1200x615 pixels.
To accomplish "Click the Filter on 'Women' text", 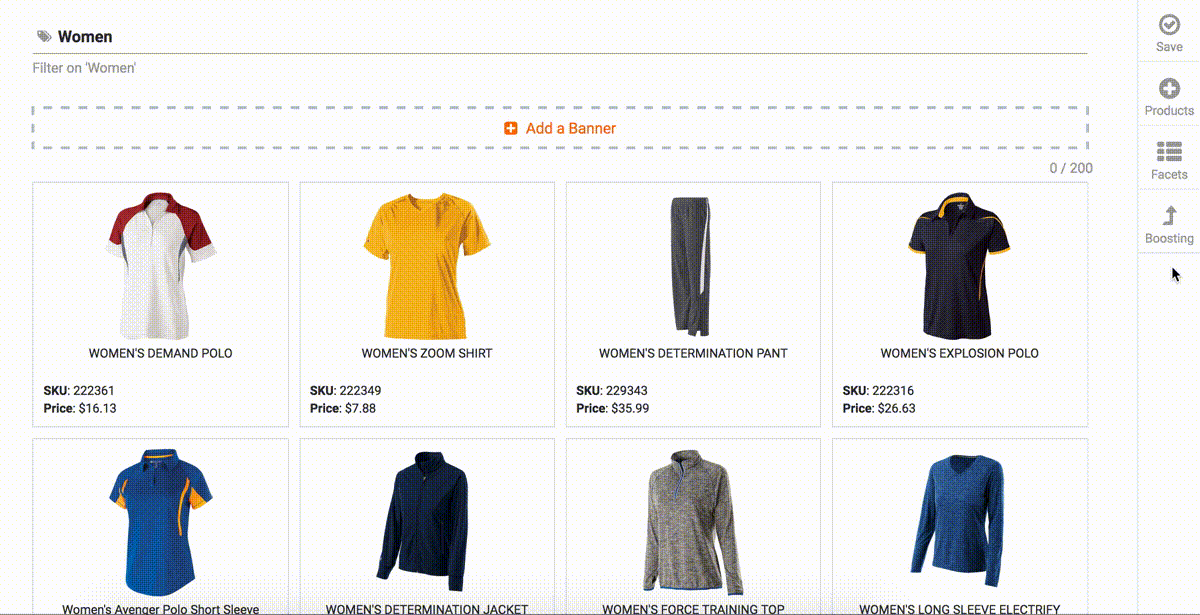I will (84, 68).
